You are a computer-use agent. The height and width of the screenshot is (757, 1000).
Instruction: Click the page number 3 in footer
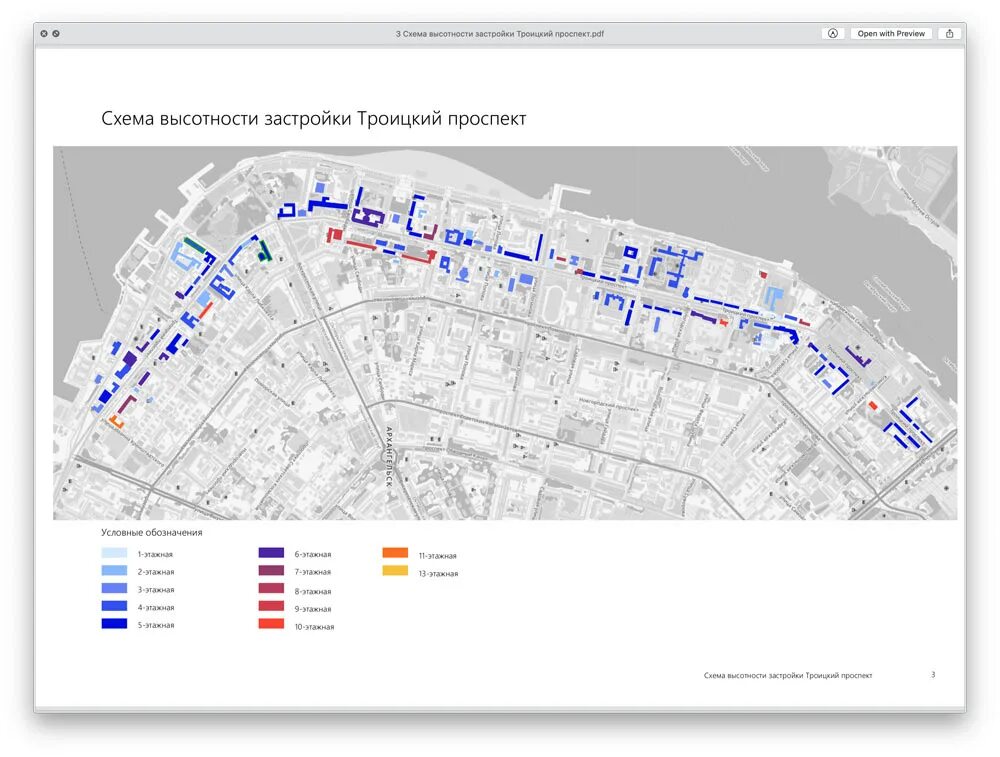pyautogui.click(x=933, y=675)
